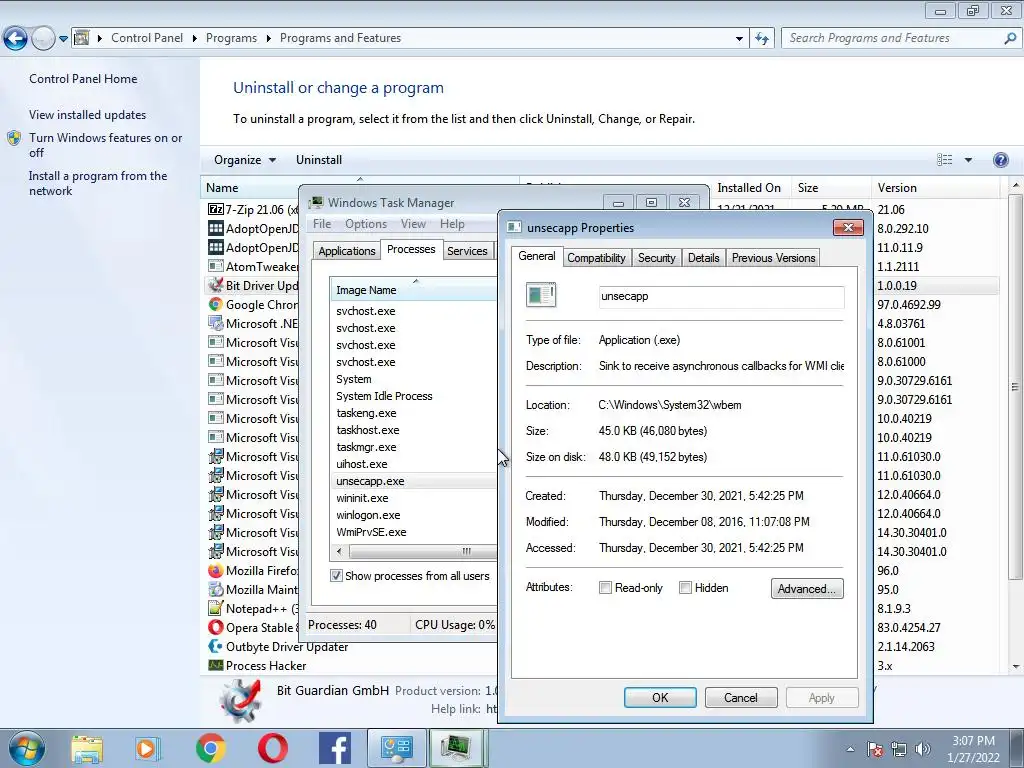Toggle the Hidden attribute checkbox
The image size is (1024, 768).
pos(685,588)
